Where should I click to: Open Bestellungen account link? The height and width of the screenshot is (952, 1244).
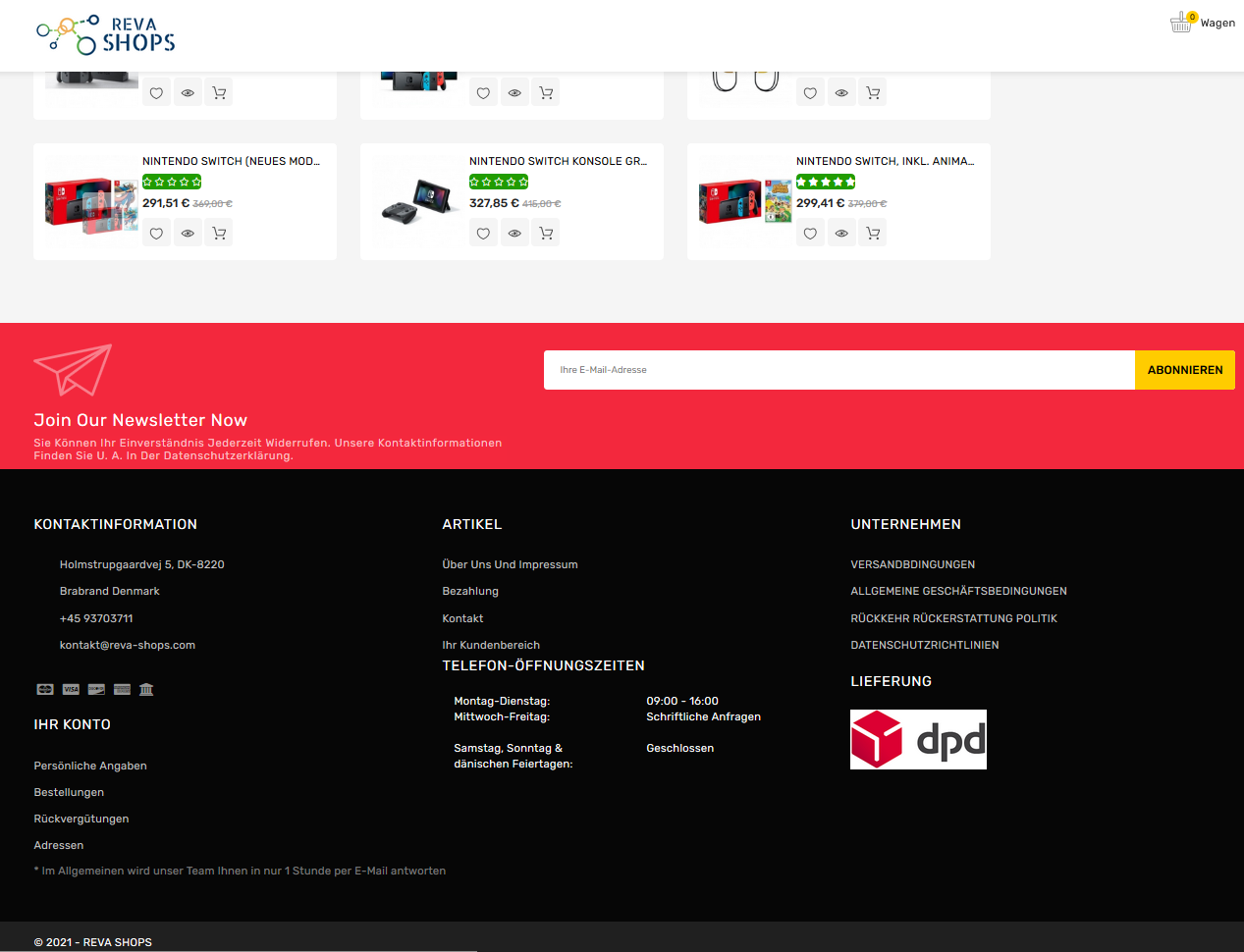coord(69,792)
